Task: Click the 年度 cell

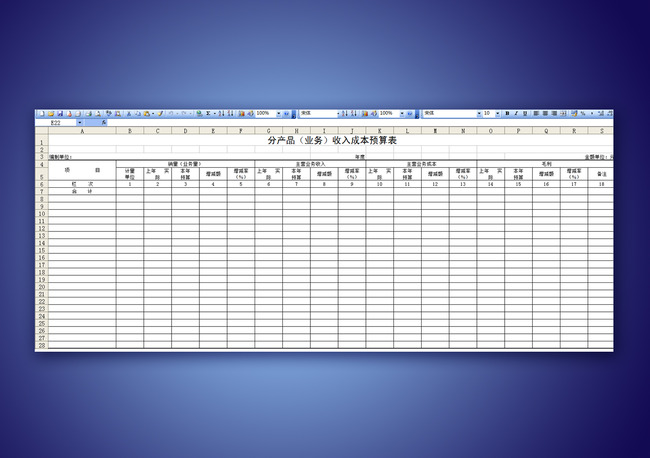Action: (x=360, y=157)
